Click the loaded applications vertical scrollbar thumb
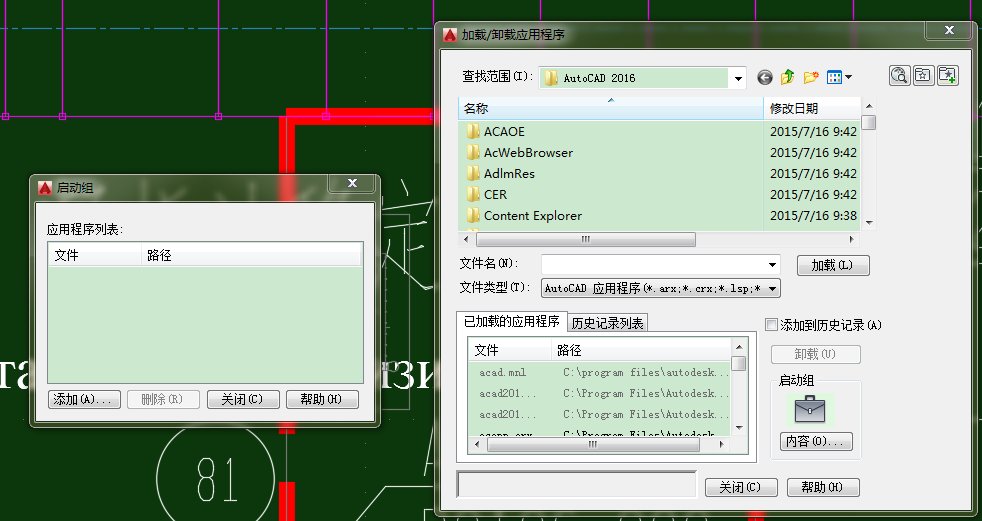The width and height of the screenshot is (982, 521). 739,363
